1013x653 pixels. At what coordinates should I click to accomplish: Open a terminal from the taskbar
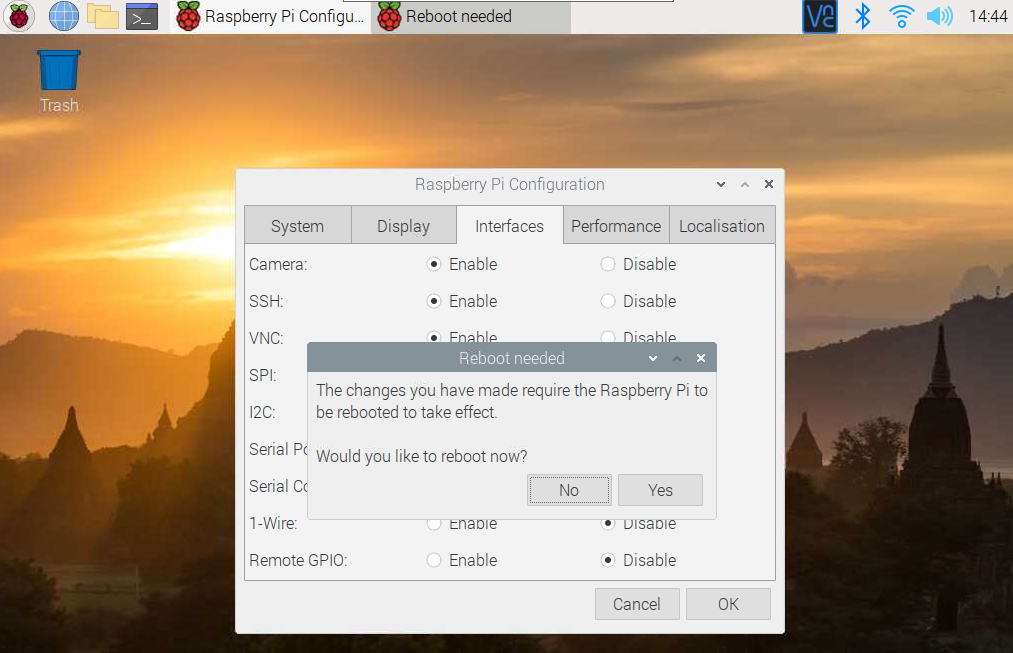click(140, 16)
